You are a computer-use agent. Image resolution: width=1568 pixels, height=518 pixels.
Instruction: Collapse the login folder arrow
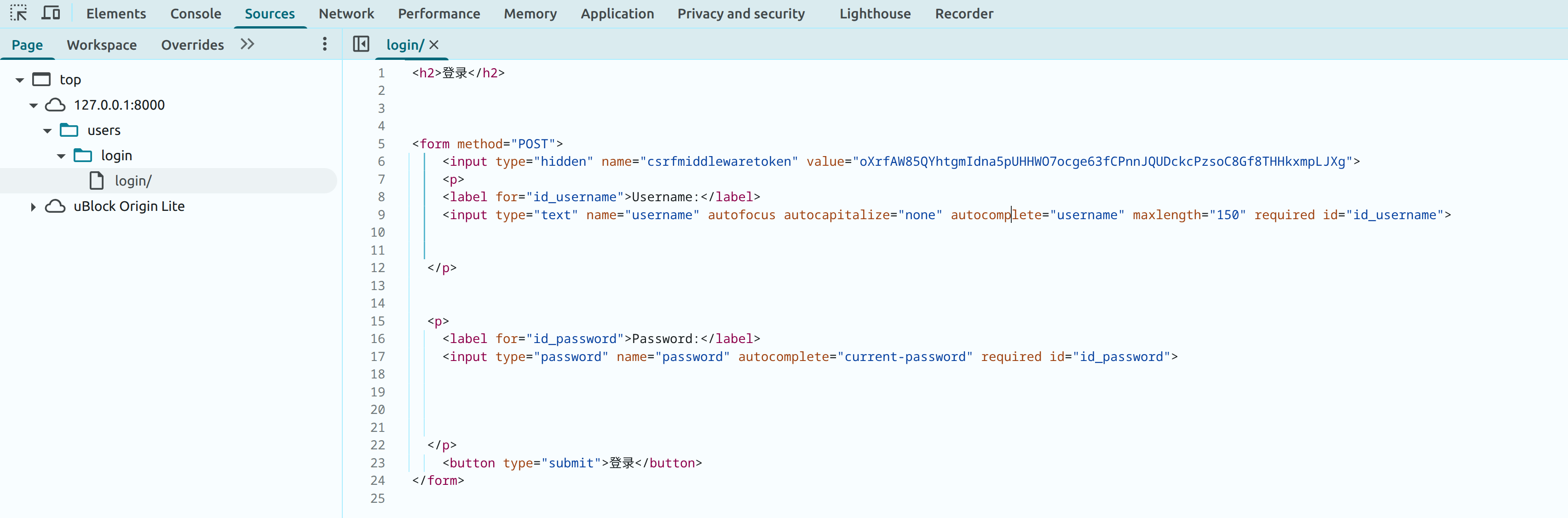tap(61, 156)
